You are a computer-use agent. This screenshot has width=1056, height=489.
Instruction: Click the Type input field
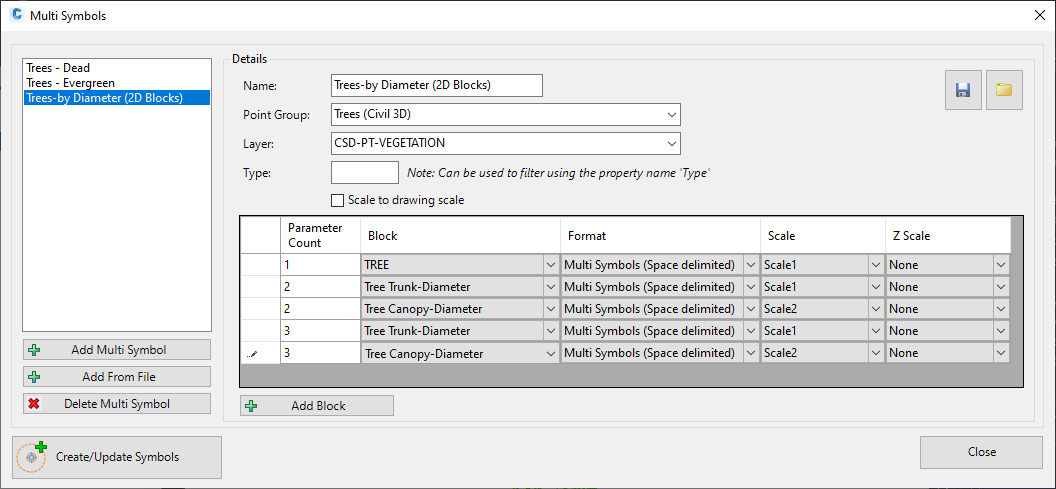pyautogui.click(x=365, y=172)
